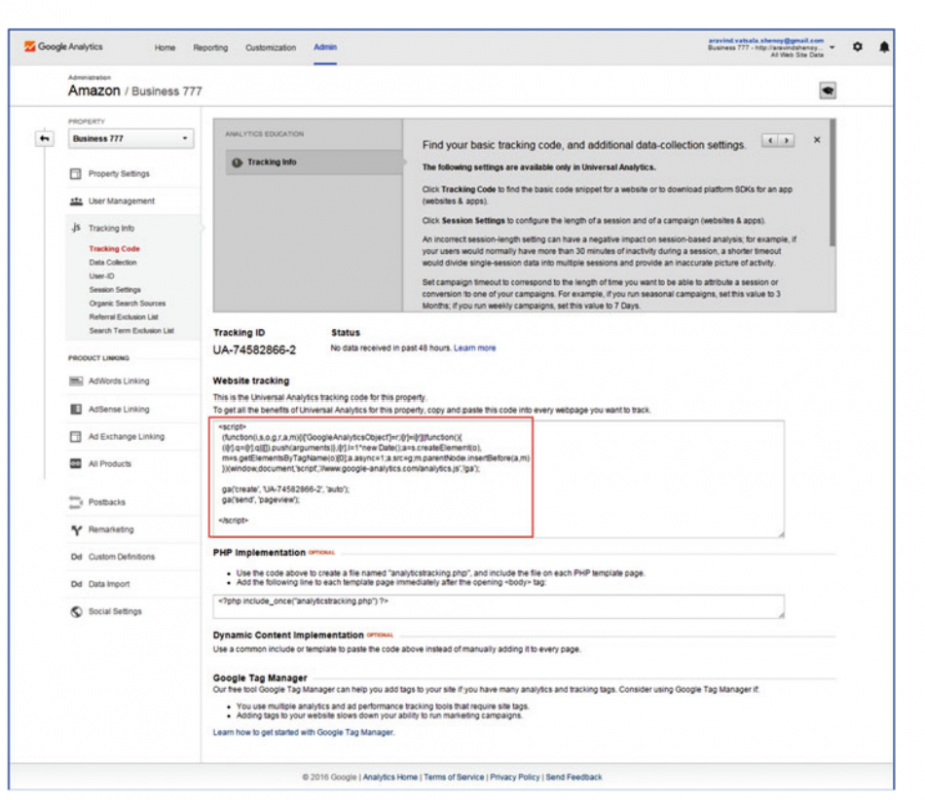Open Ad Exchange Linking
The width and height of the screenshot is (925, 800).
pos(126,437)
